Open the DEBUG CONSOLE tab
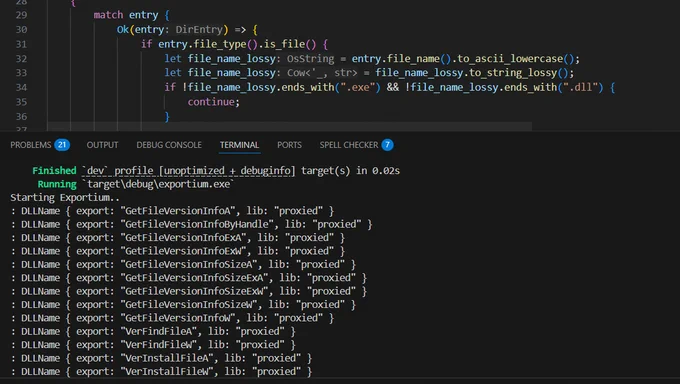Screen dimensions: 680x384 coord(169,145)
